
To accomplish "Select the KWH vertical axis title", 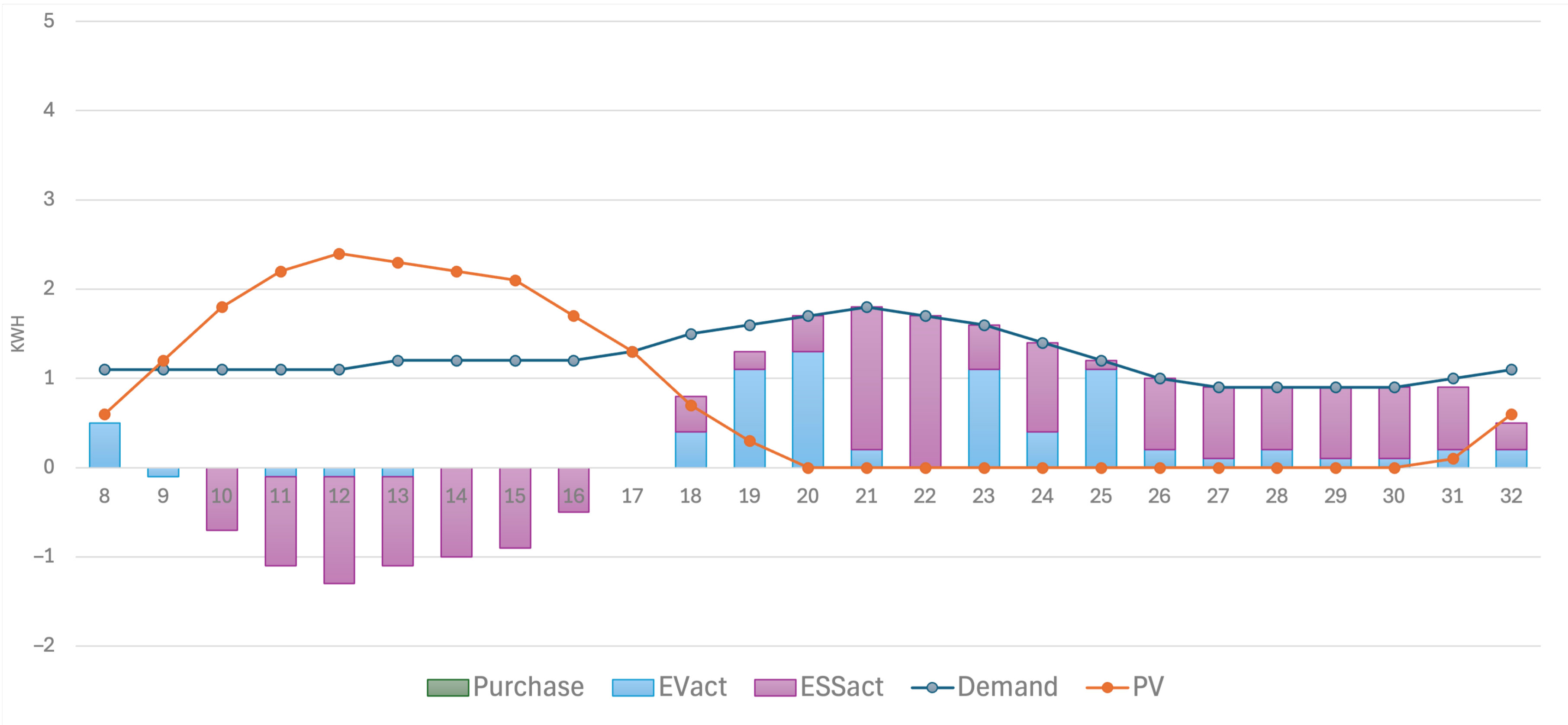I will (18, 334).
